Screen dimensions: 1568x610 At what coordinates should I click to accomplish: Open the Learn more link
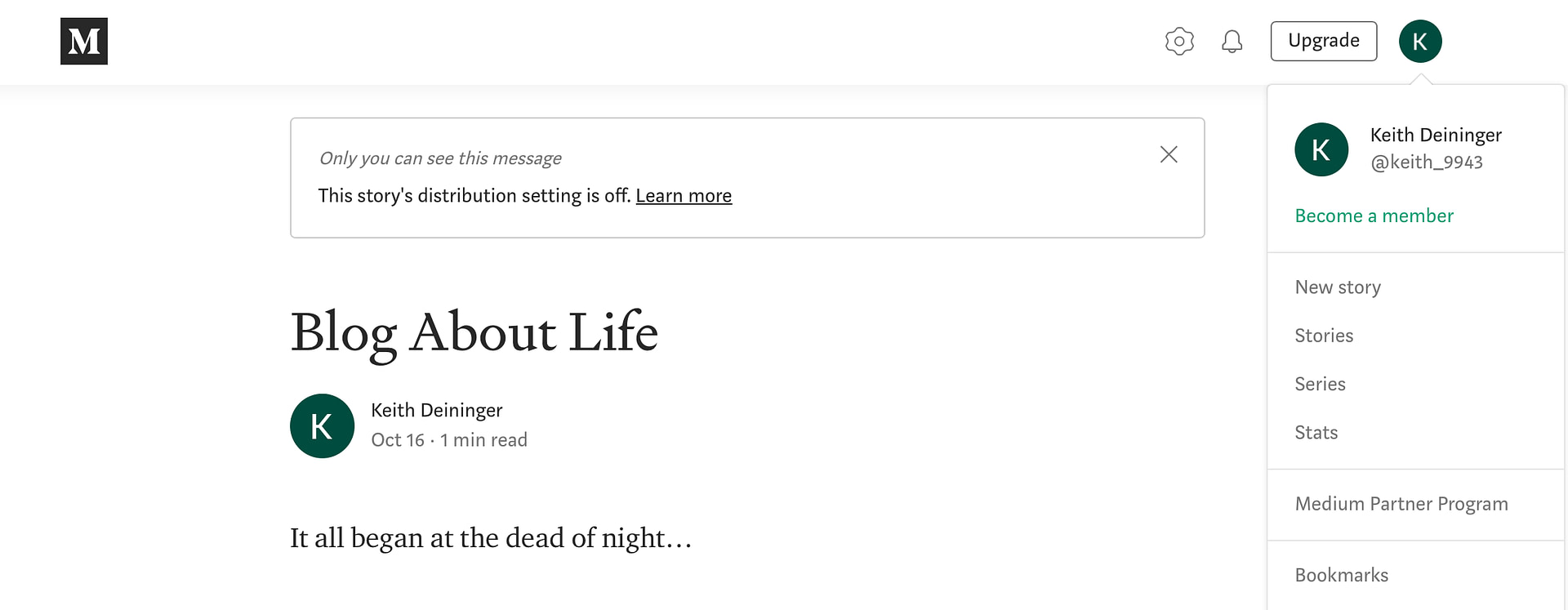click(x=684, y=196)
